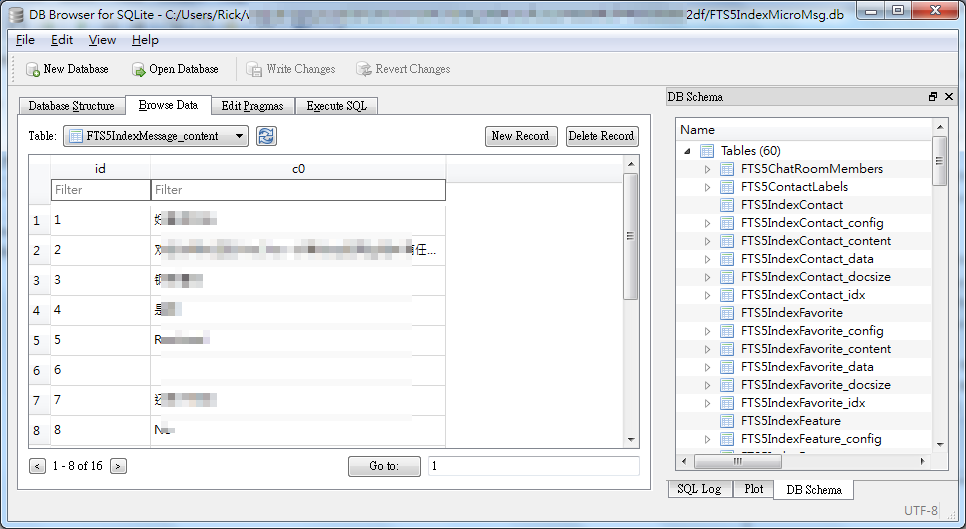Click the table icon beside Tables (60)
966x529 pixels.
point(707,151)
